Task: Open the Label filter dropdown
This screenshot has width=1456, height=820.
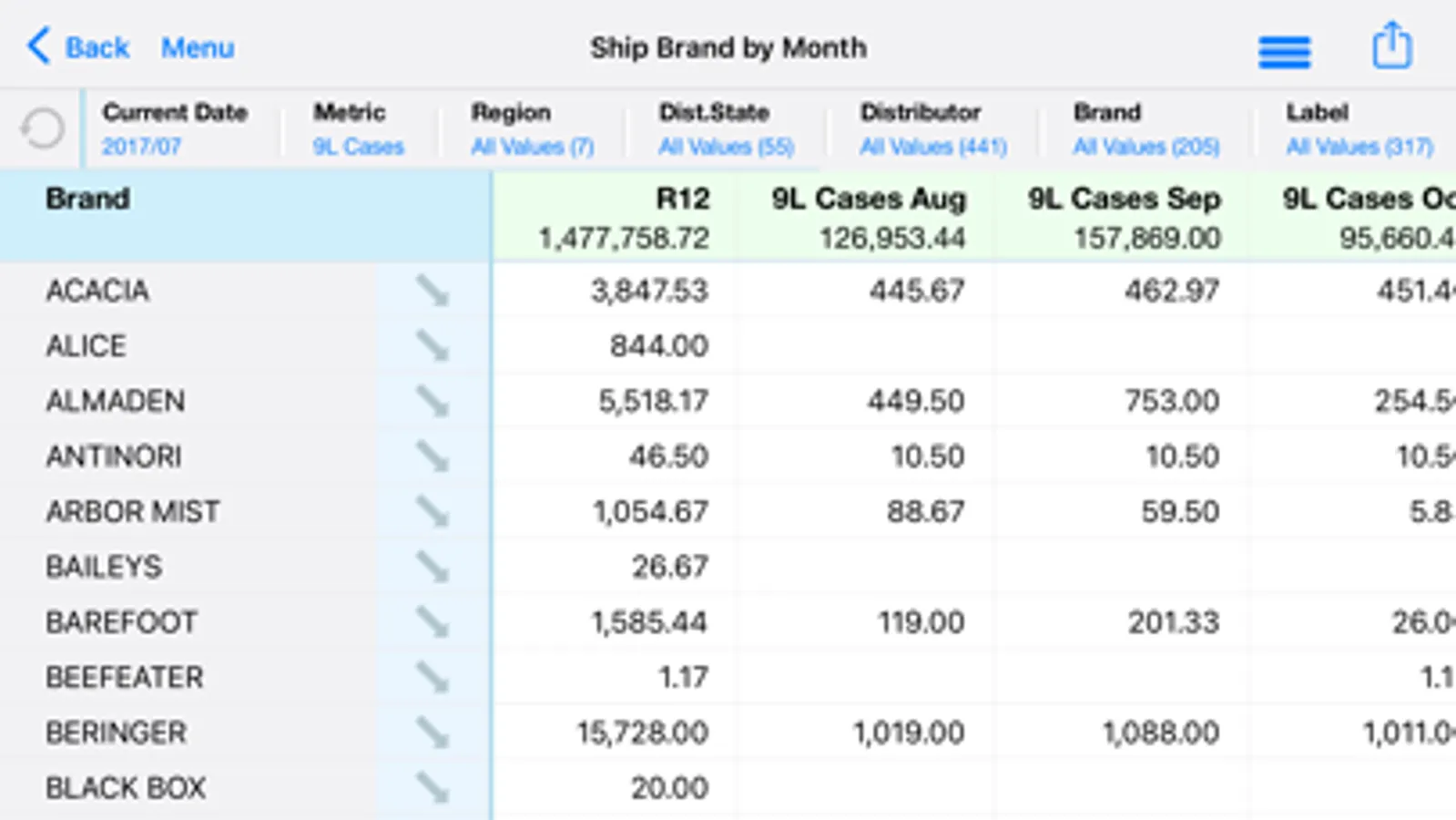Action: [1359, 129]
